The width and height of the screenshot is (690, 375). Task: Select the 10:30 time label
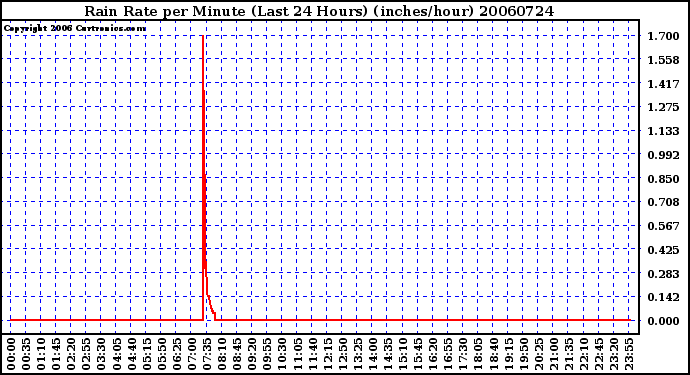point(282,355)
